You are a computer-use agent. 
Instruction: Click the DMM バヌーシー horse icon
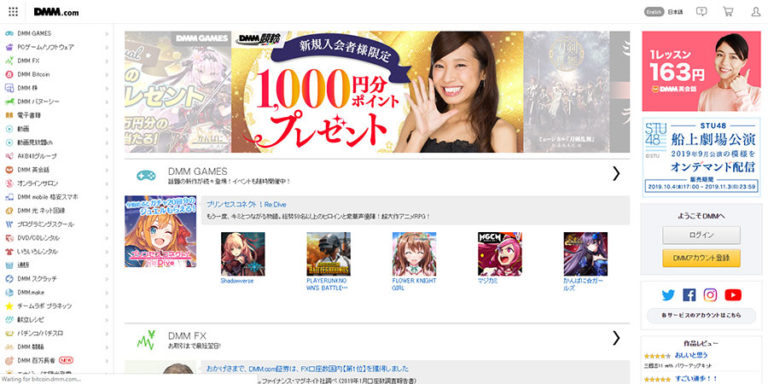point(9,101)
